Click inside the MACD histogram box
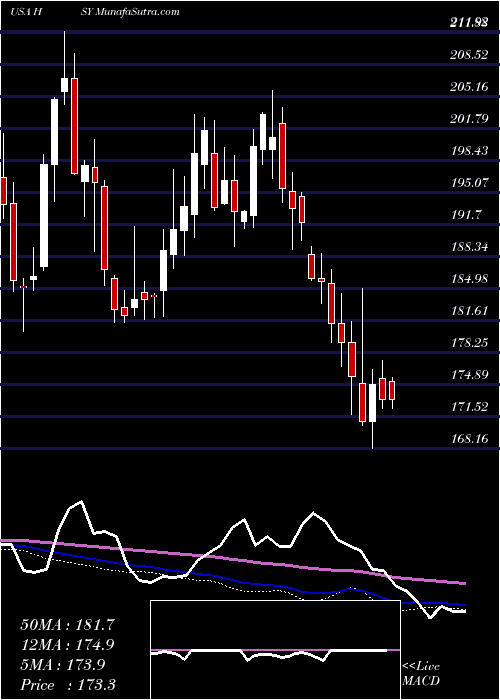500x700 pixels. [x=275, y=650]
